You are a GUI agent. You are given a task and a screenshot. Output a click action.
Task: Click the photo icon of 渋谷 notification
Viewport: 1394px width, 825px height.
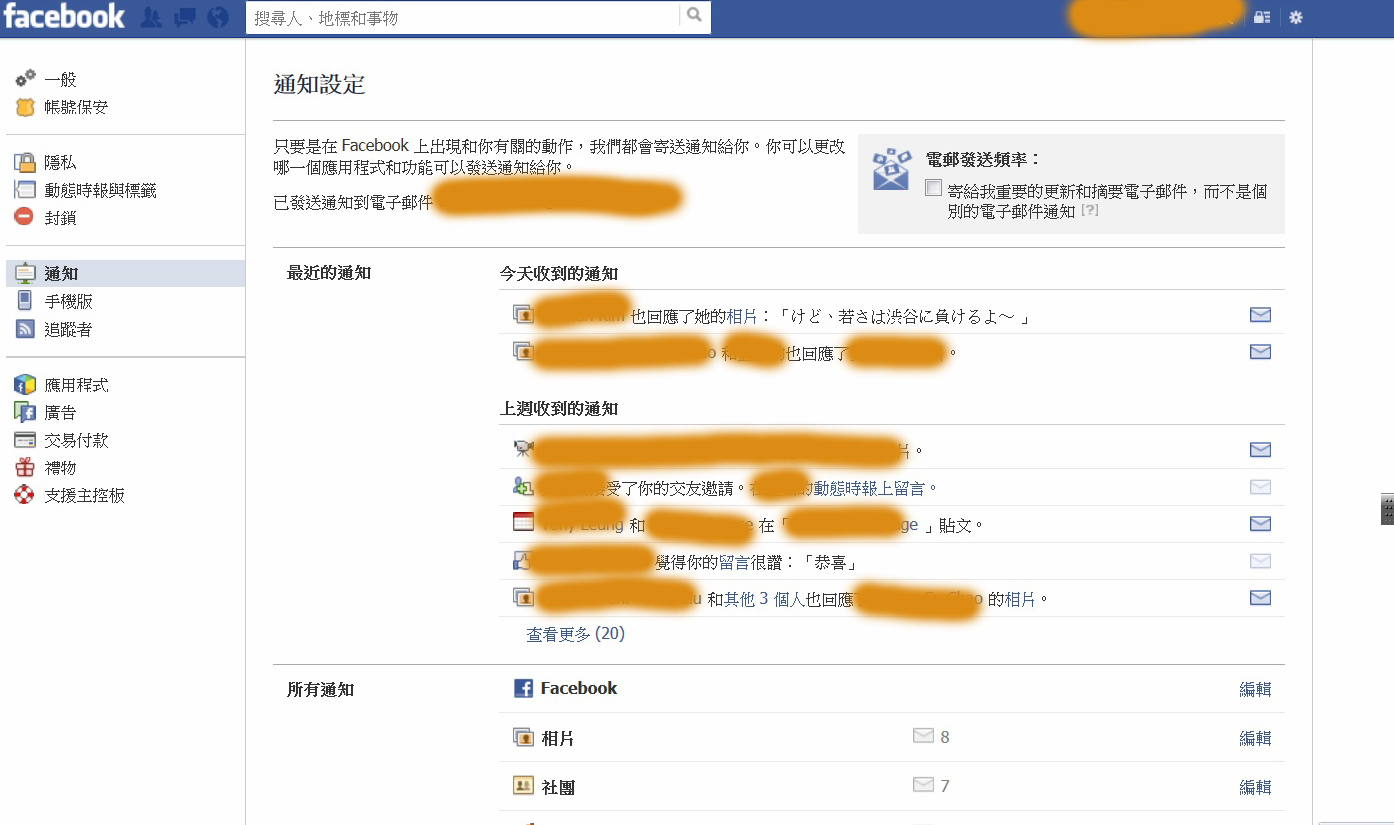tap(523, 315)
